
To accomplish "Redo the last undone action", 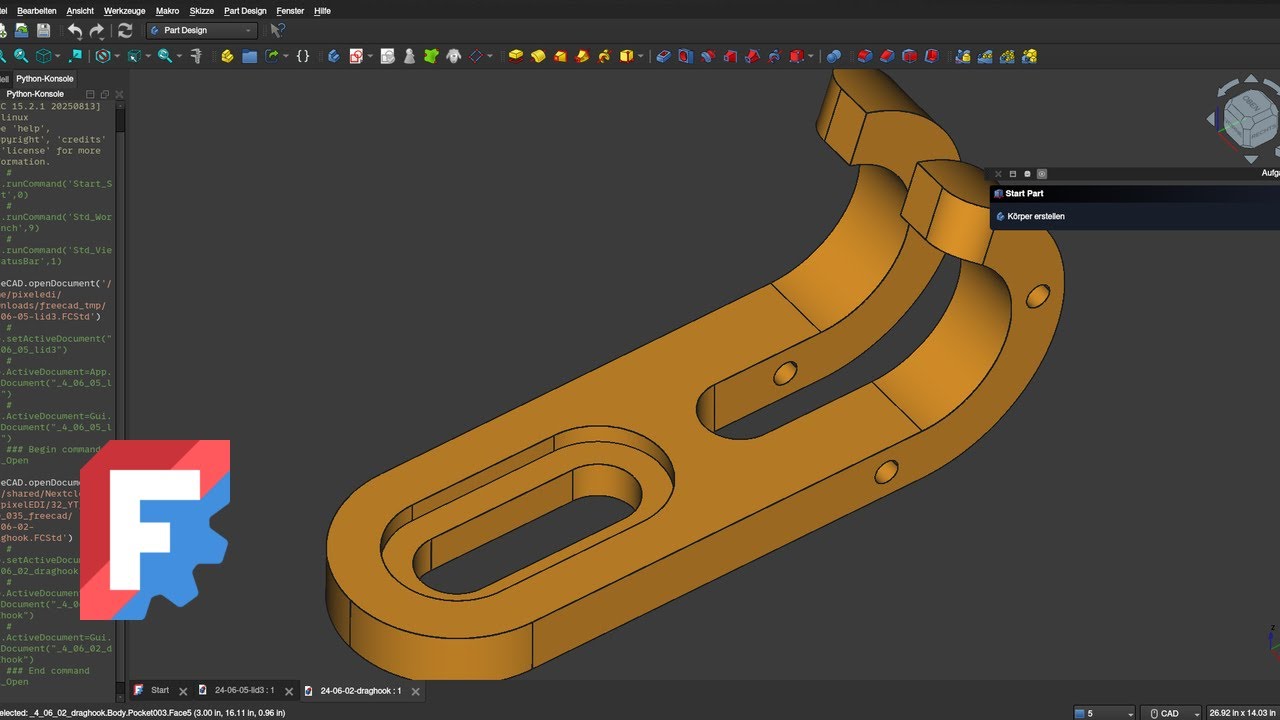I will [x=97, y=31].
